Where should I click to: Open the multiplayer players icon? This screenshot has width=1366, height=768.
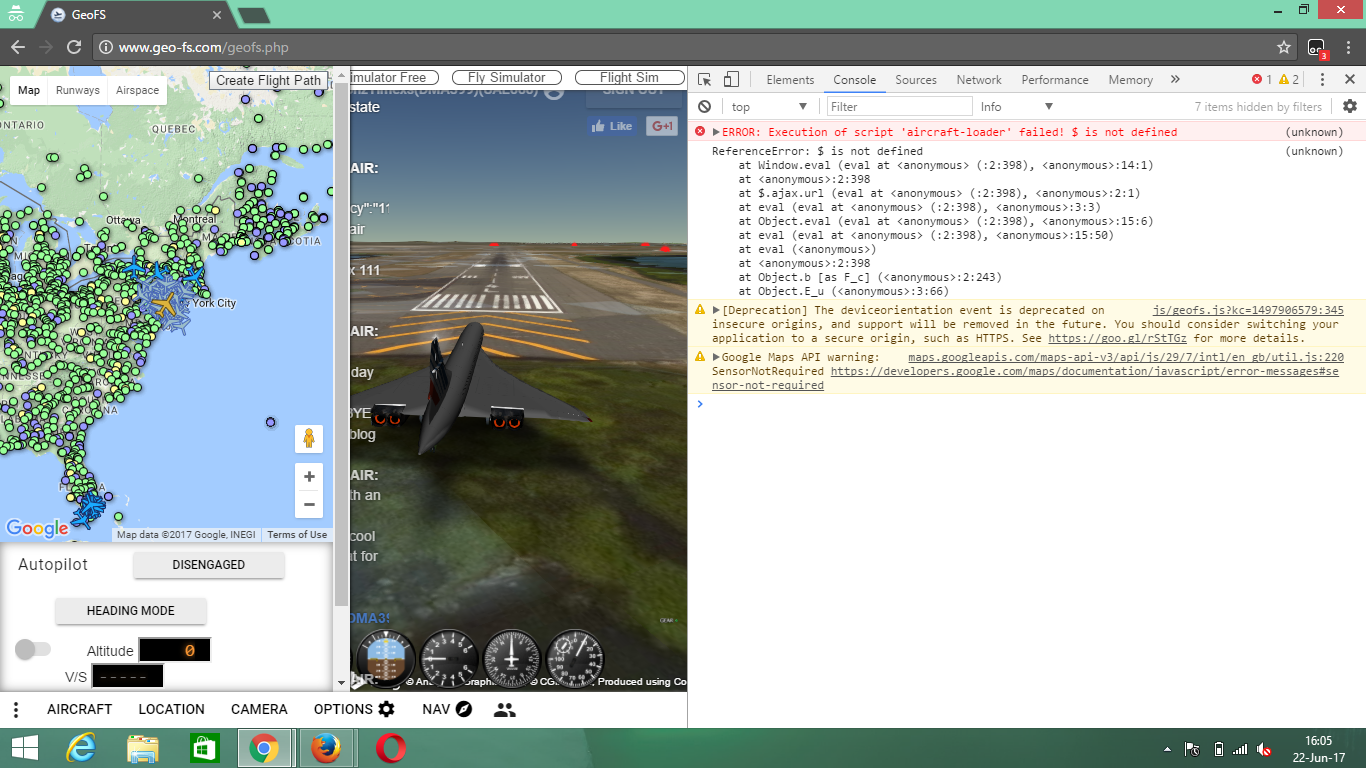(505, 709)
